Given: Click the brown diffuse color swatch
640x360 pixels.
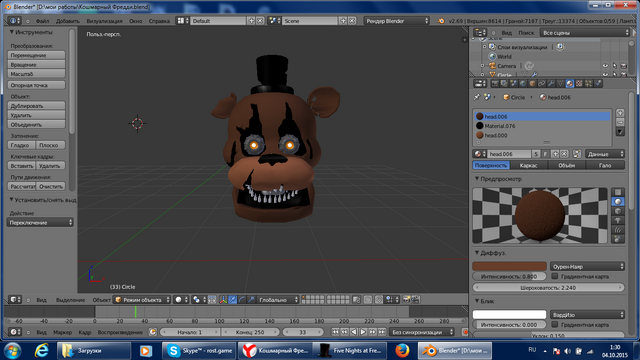Looking at the screenshot, I should pos(509,267).
